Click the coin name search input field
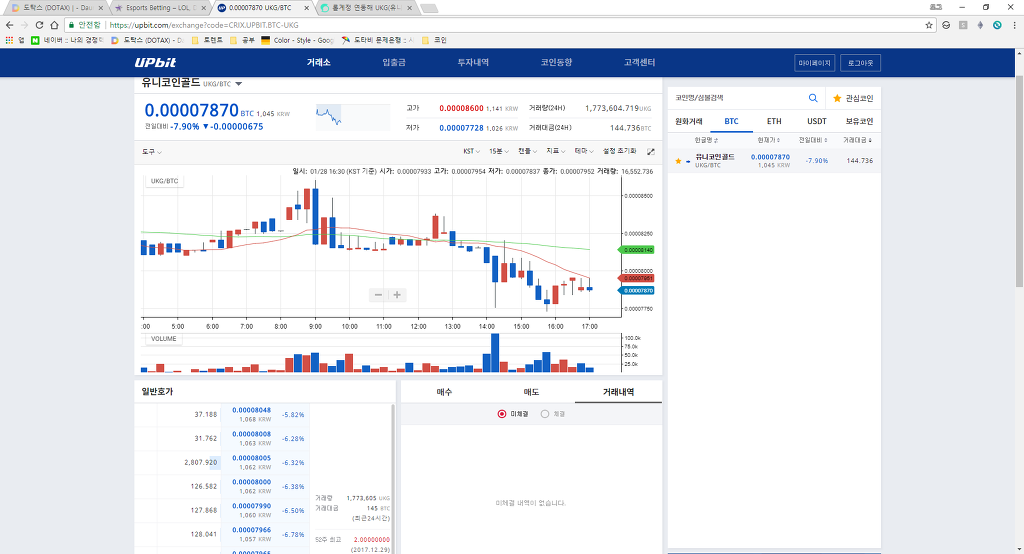Screen dimensions: 1024x554 tap(738, 98)
